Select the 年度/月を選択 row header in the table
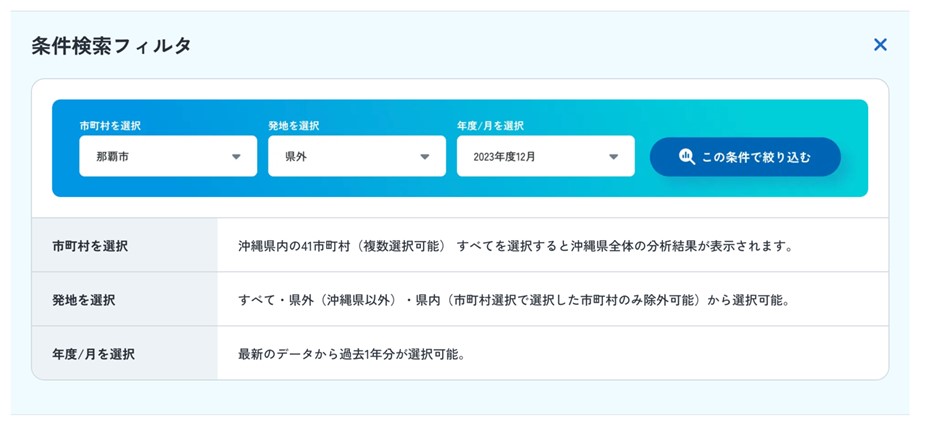The width and height of the screenshot is (933, 427). (93, 353)
